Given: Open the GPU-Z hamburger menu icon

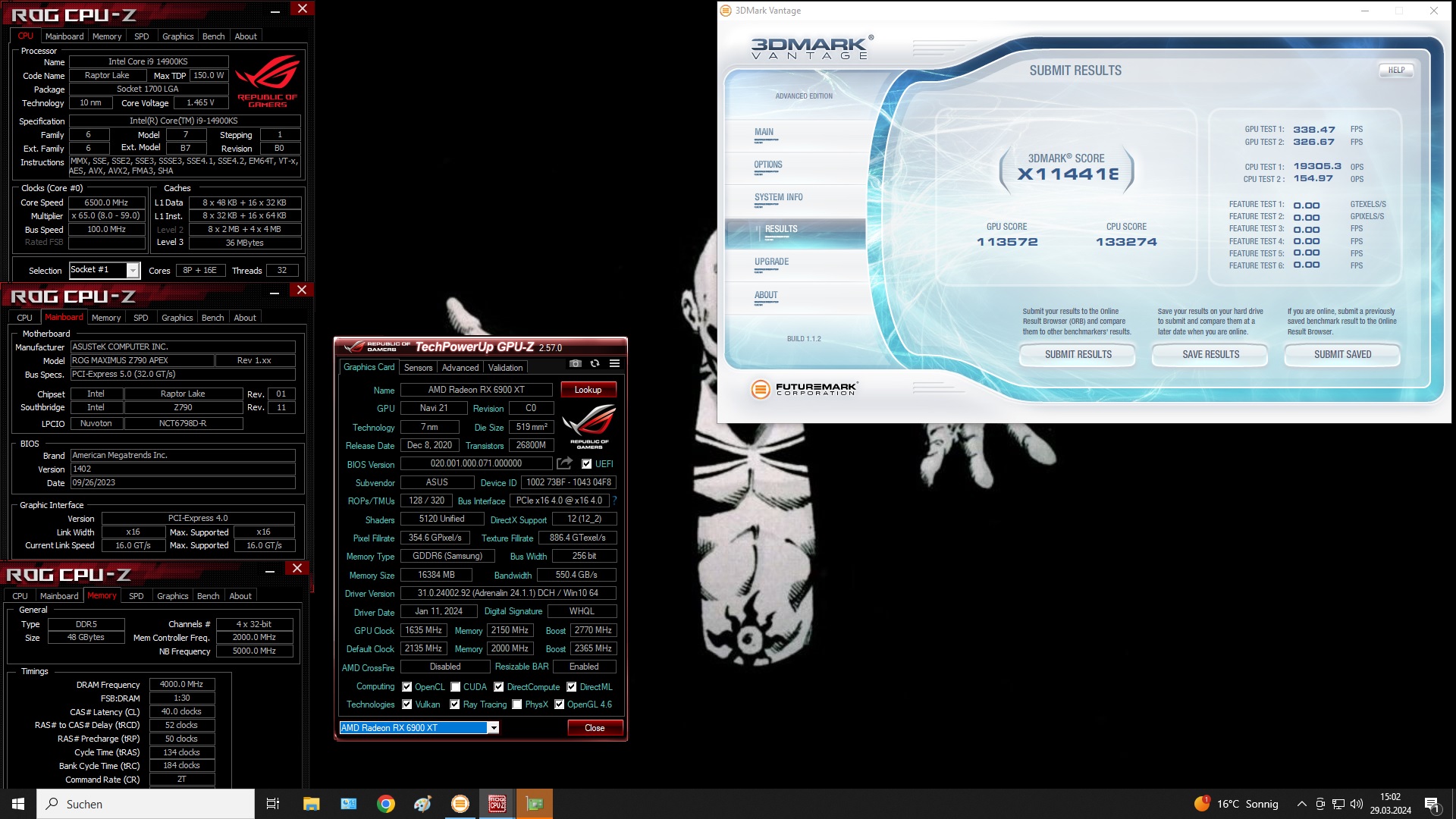Looking at the screenshot, I should click(x=615, y=364).
